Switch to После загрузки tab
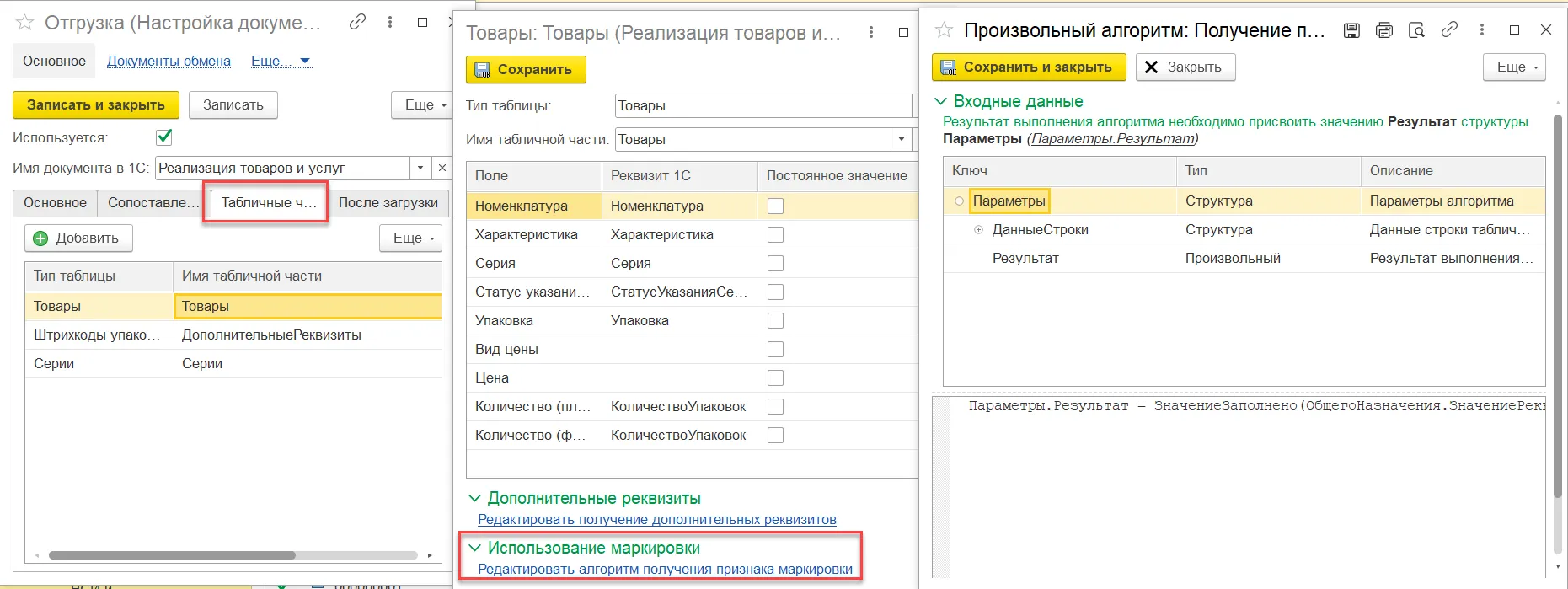This screenshot has height=589, width=1568. [x=388, y=203]
